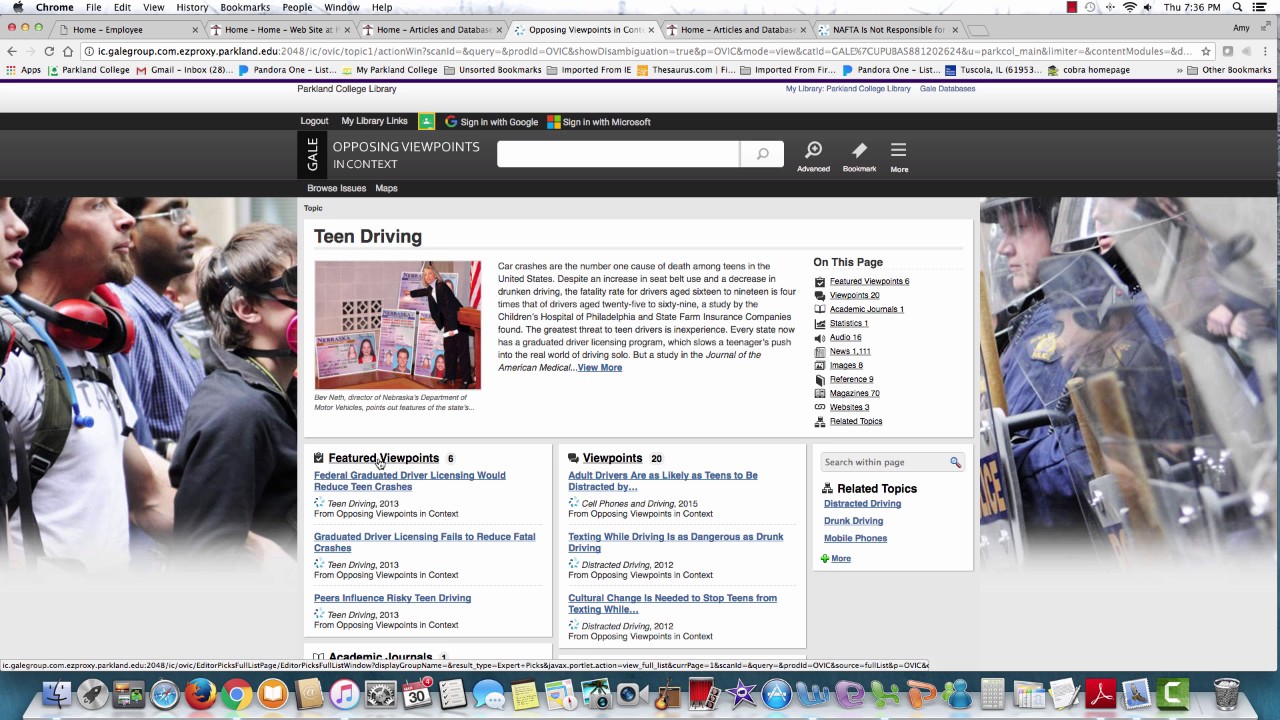Jump to Statistics 1 section

[848, 323]
